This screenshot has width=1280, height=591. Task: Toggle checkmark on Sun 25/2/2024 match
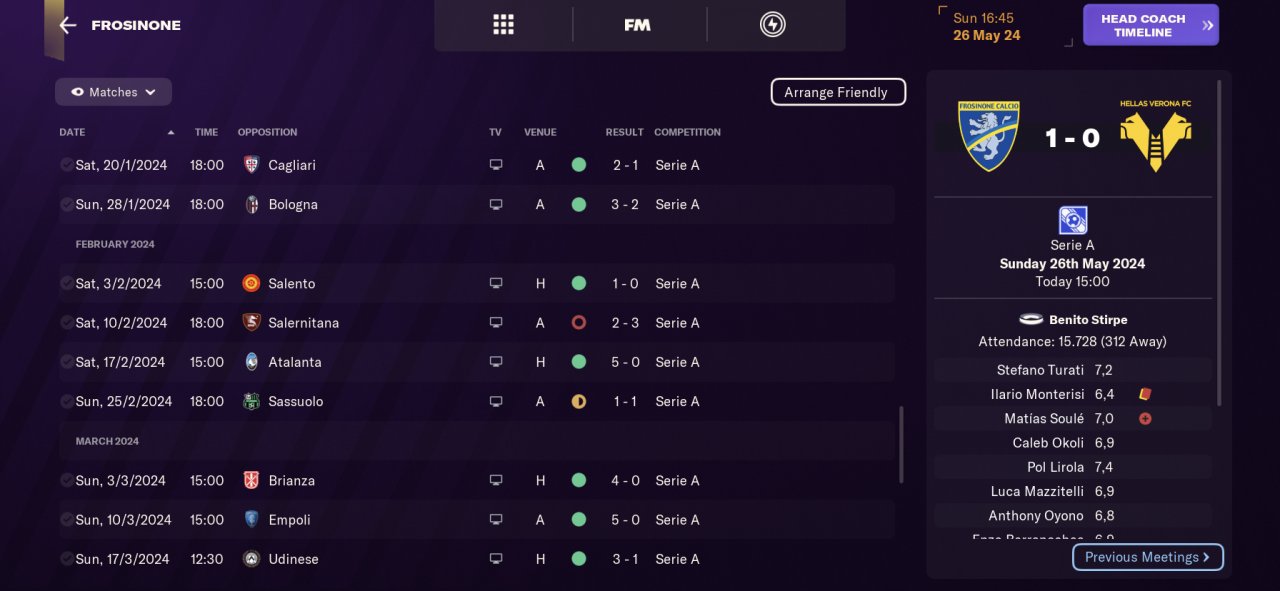pyautogui.click(x=66, y=401)
